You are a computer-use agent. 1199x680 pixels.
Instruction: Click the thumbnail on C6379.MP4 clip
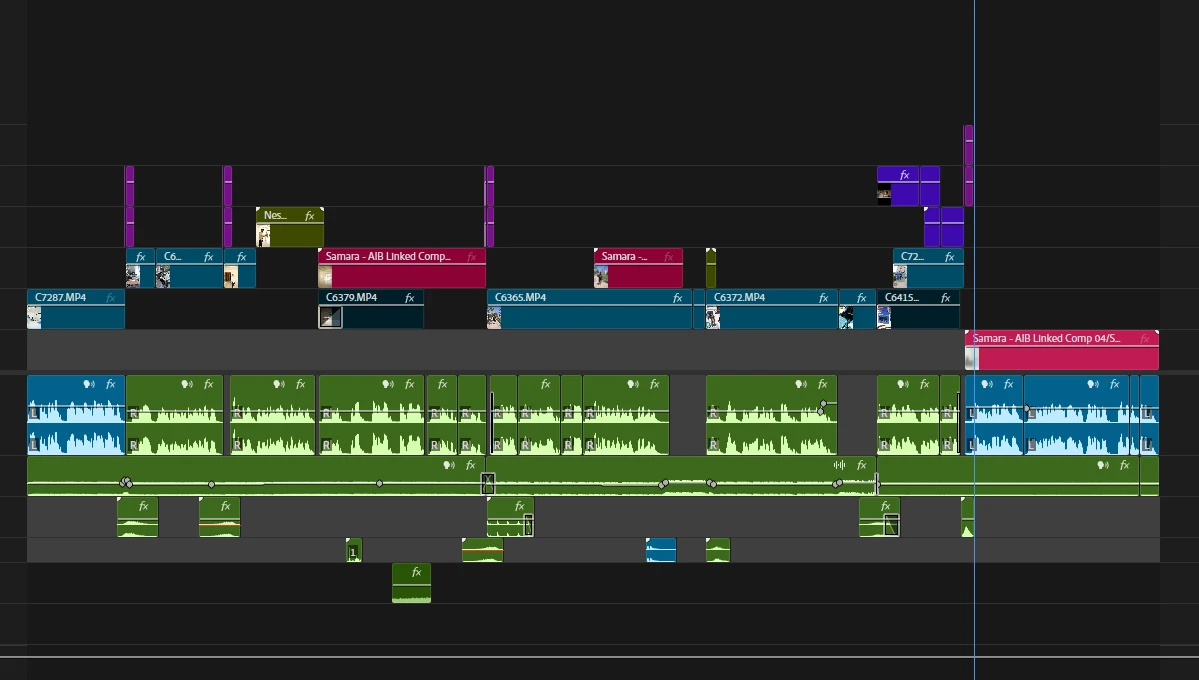click(x=330, y=317)
